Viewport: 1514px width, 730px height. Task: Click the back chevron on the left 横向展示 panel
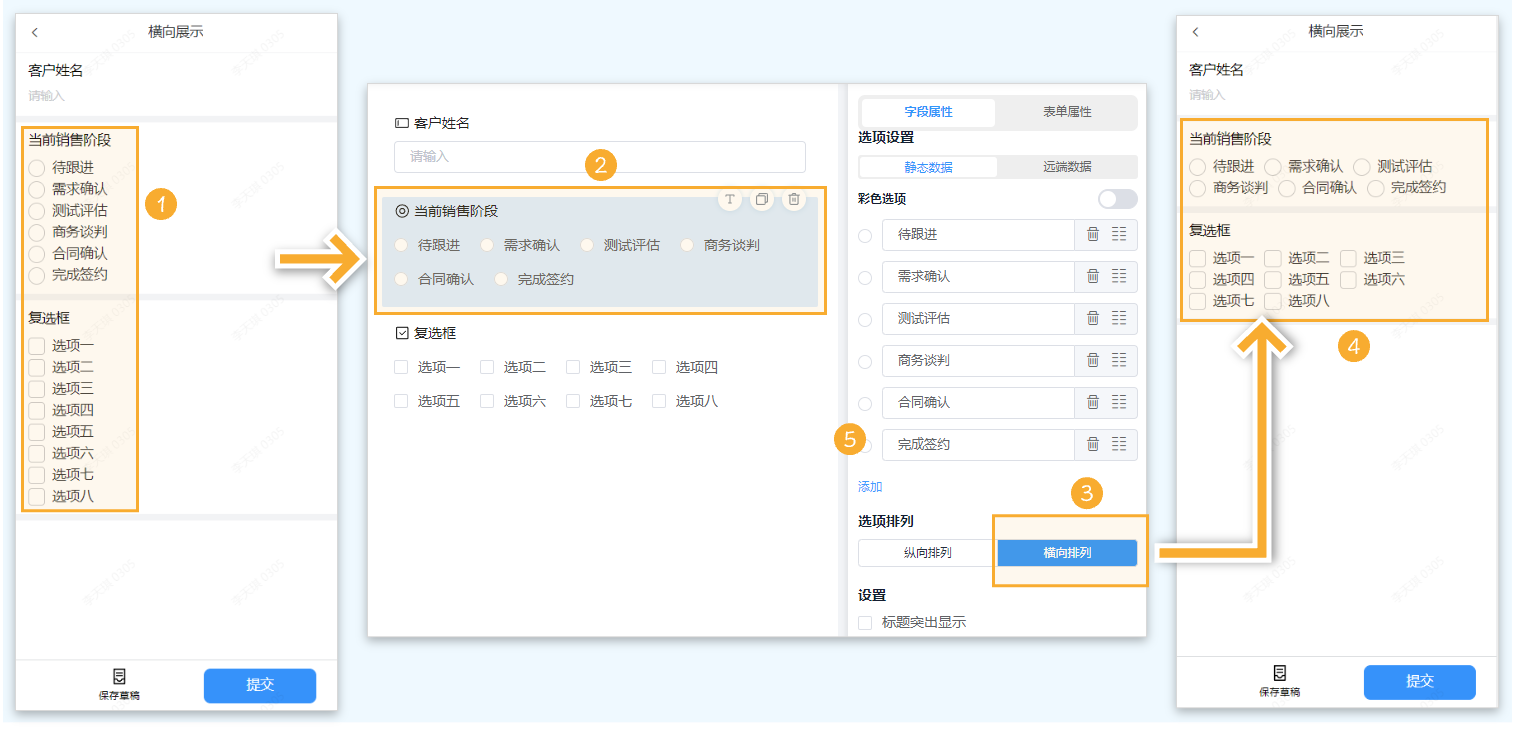pos(35,31)
